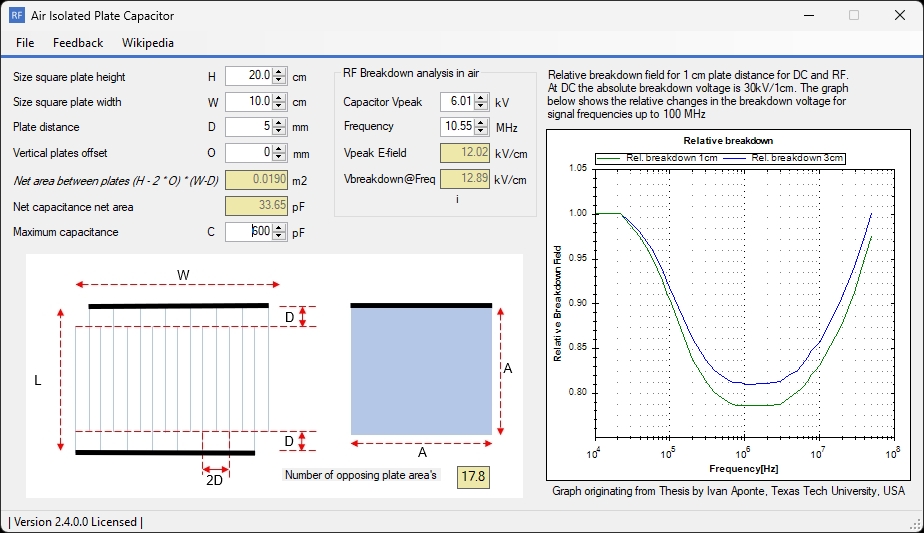Decrease vertical plates offset O down arrow
Image resolution: width=924 pixels, height=533 pixels.
(279, 157)
